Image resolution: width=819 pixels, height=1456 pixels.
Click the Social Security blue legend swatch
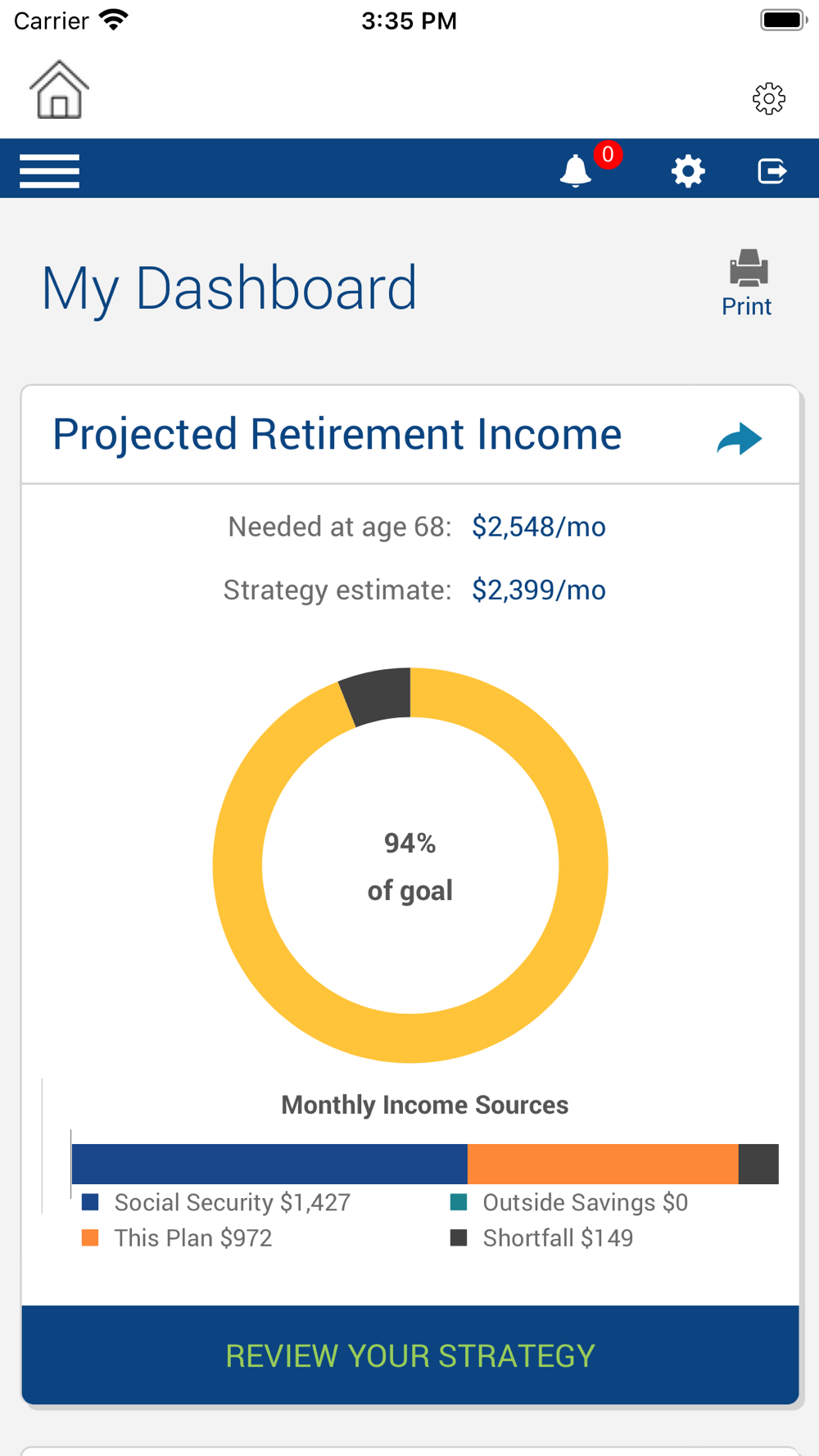click(x=90, y=1202)
